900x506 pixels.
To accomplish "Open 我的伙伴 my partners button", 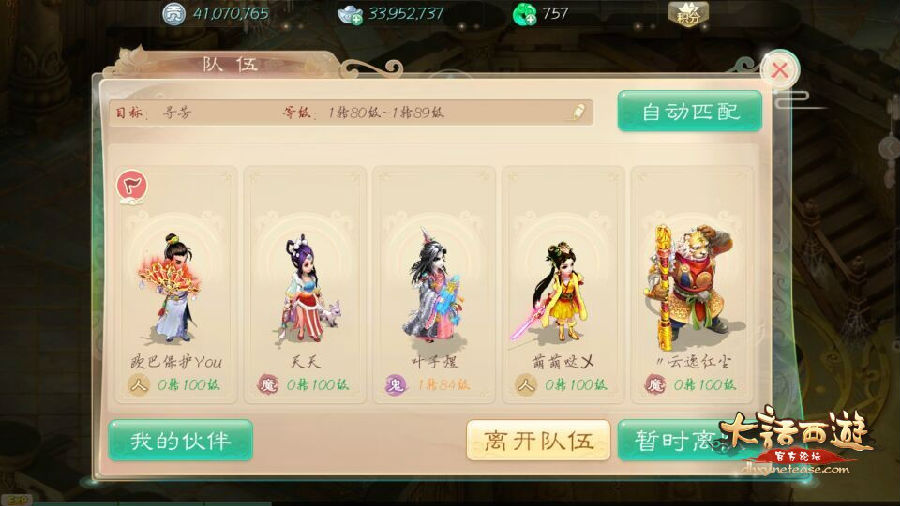I will [x=180, y=440].
